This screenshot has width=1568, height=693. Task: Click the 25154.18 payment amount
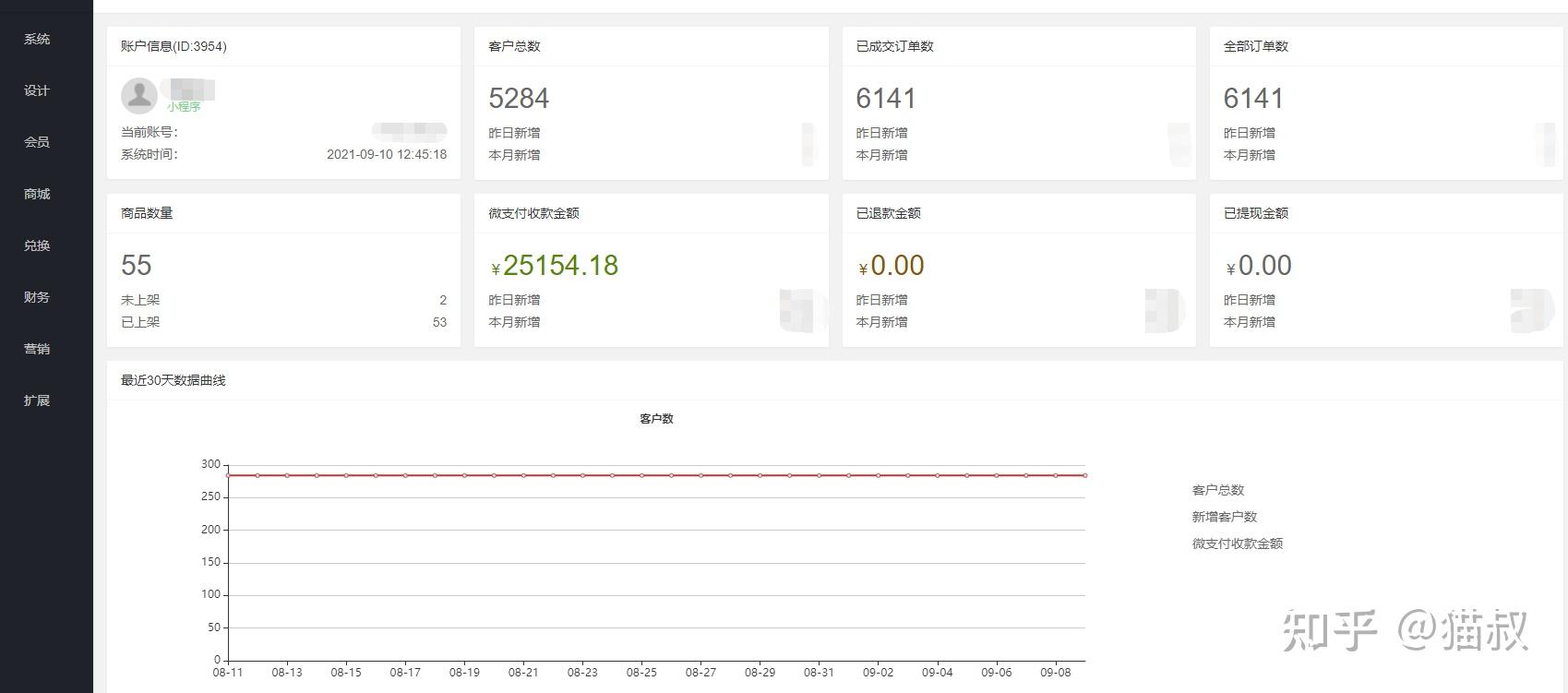[x=560, y=266]
